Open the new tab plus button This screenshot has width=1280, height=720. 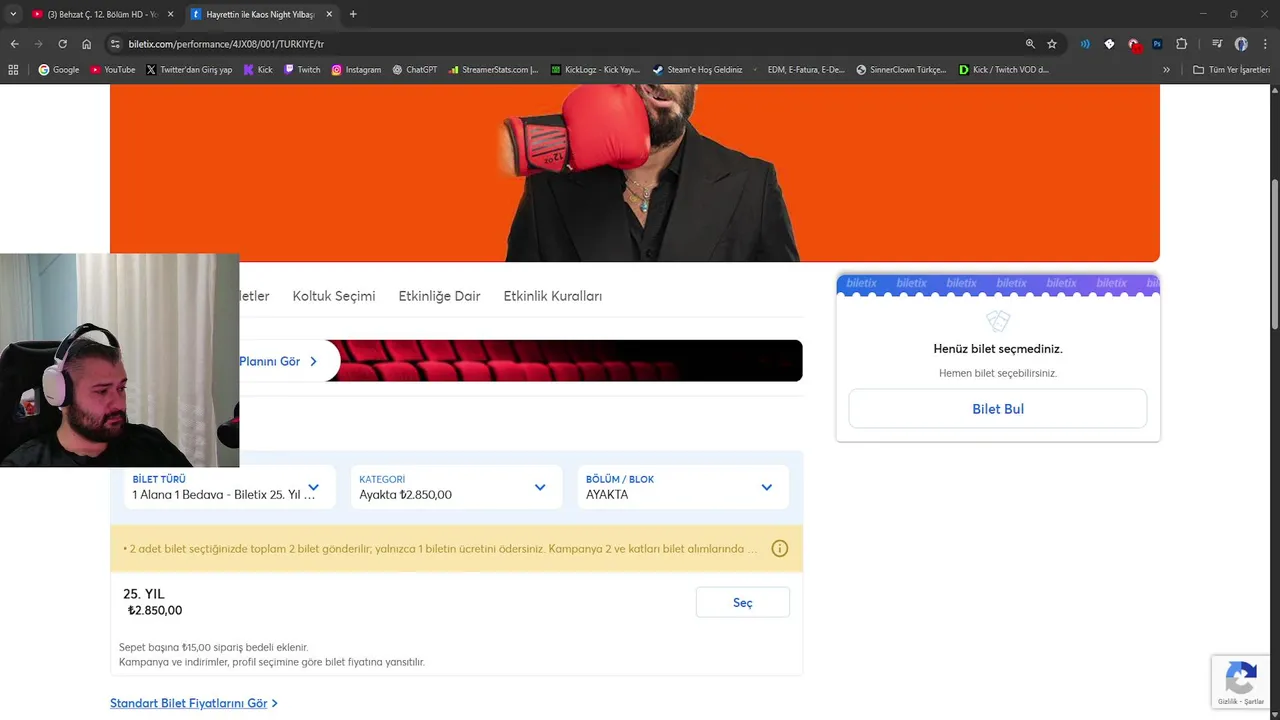pyautogui.click(x=353, y=14)
